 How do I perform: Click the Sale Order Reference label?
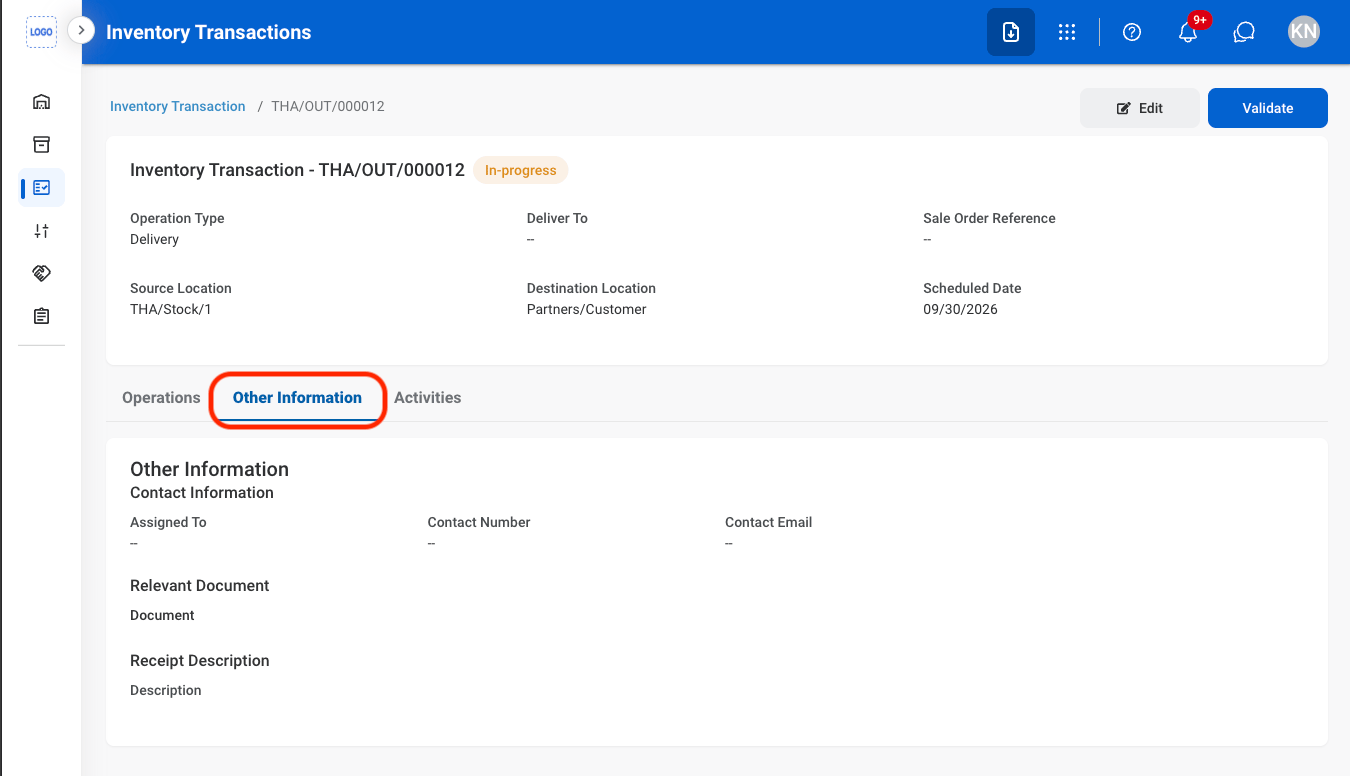pyautogui.click(x=989, y=218)
